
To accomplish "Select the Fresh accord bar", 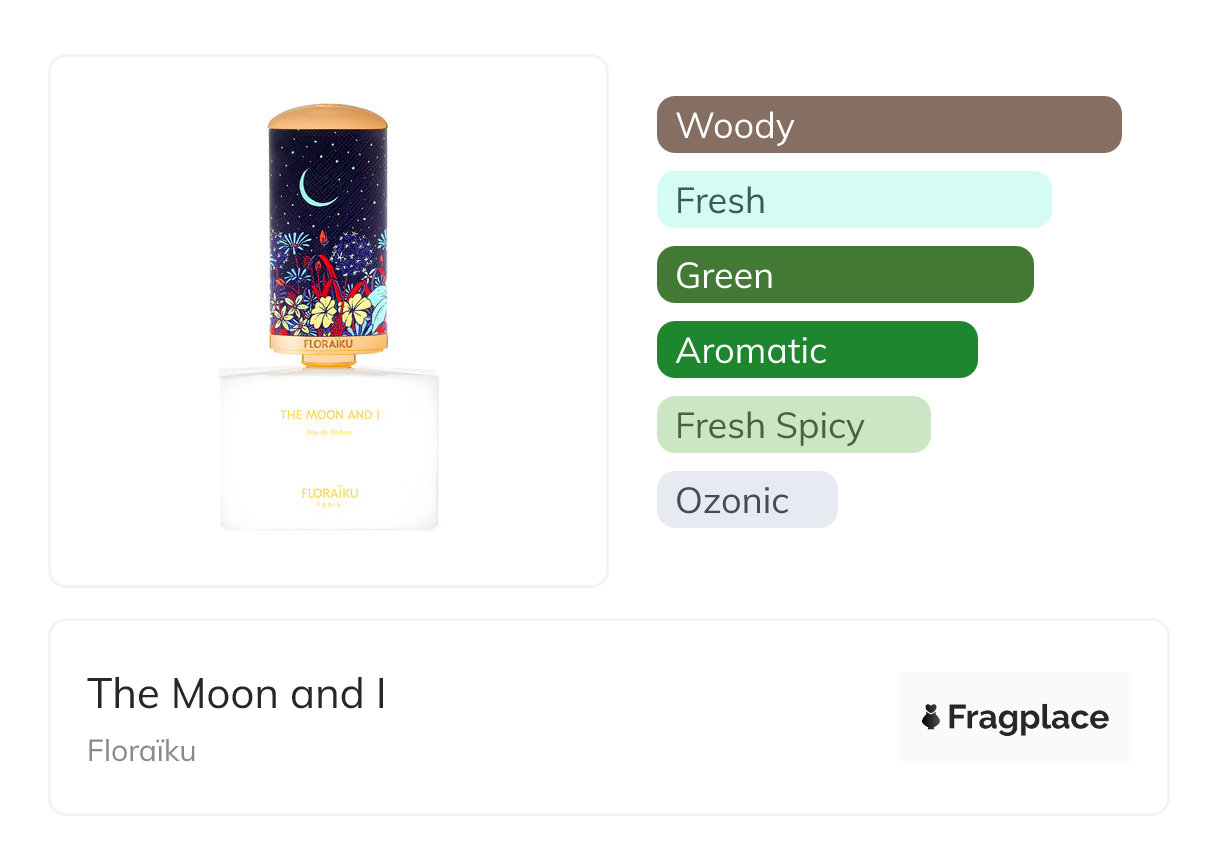I will 853,200.
